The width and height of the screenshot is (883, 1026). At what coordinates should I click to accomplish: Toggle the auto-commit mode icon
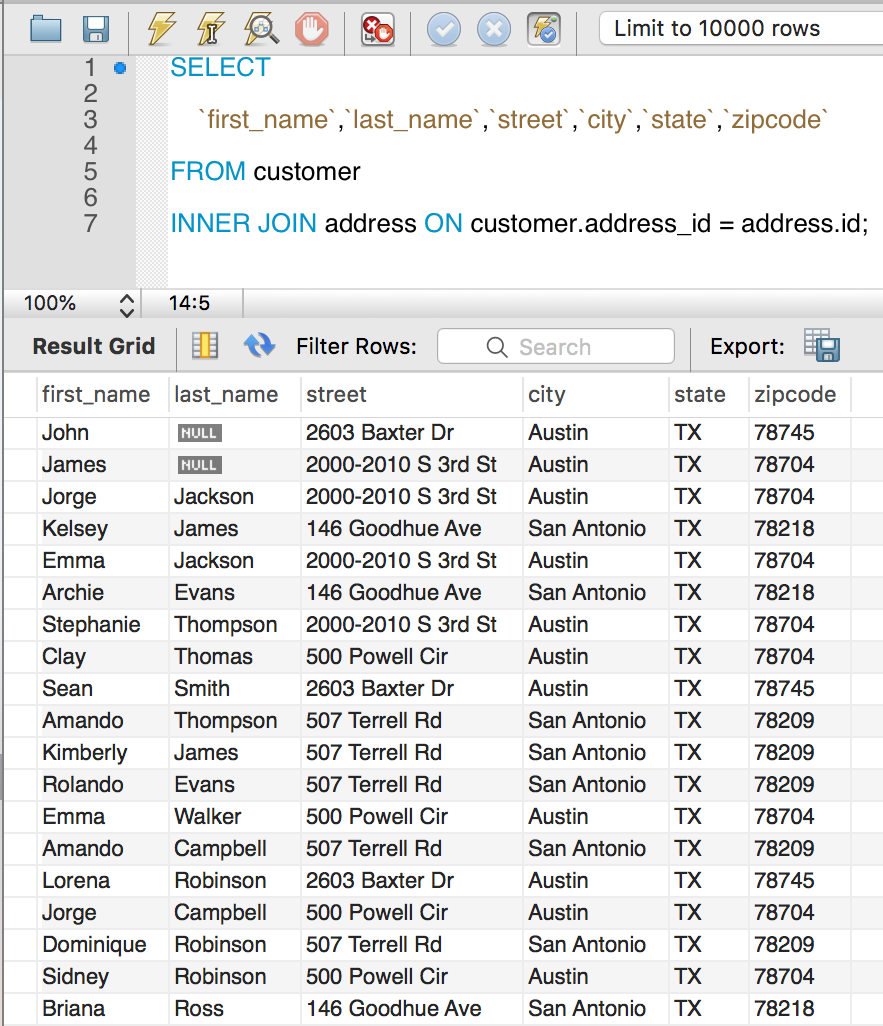544,29
